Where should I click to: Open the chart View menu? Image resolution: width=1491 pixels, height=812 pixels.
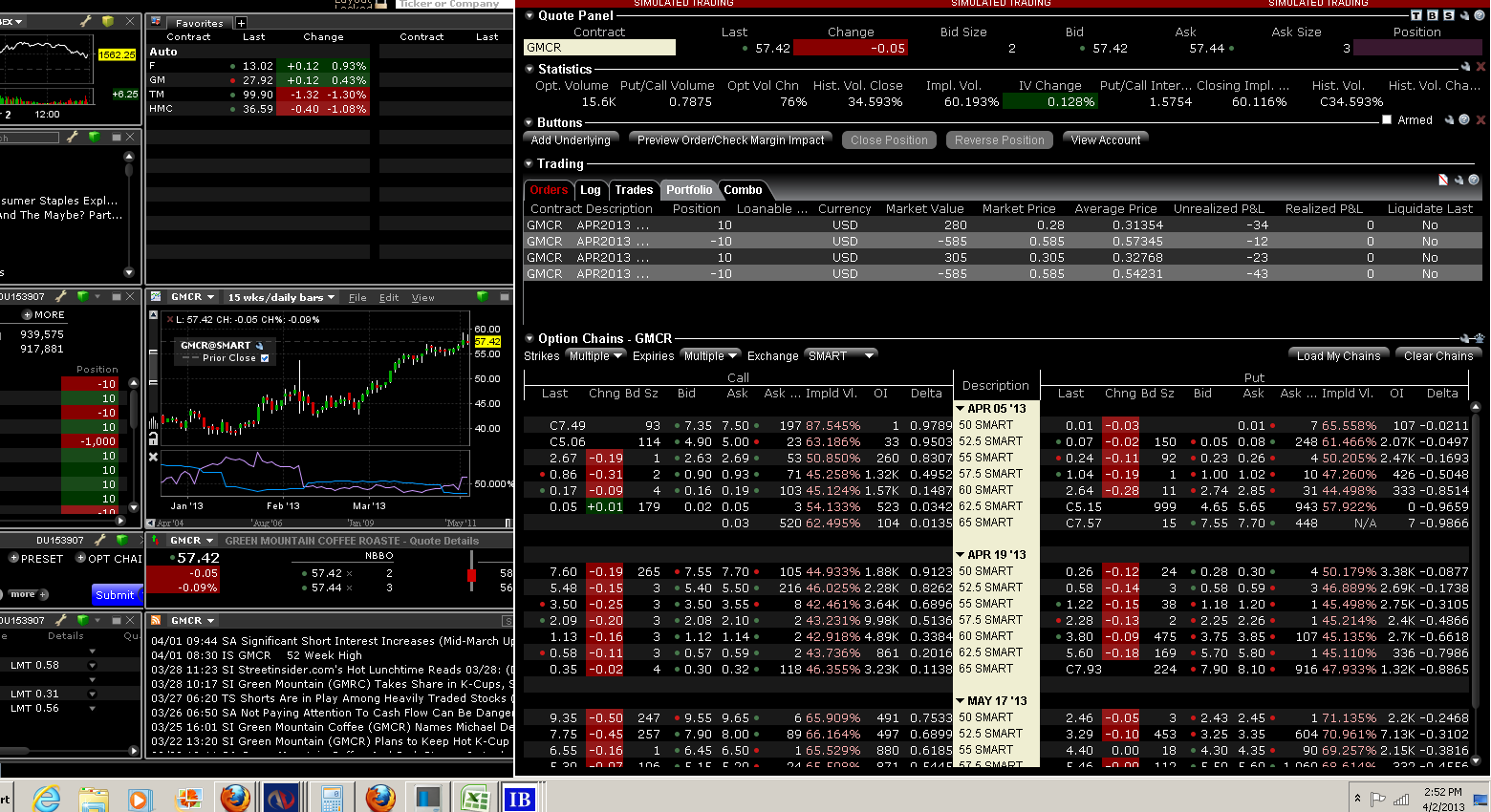[423, 298]
